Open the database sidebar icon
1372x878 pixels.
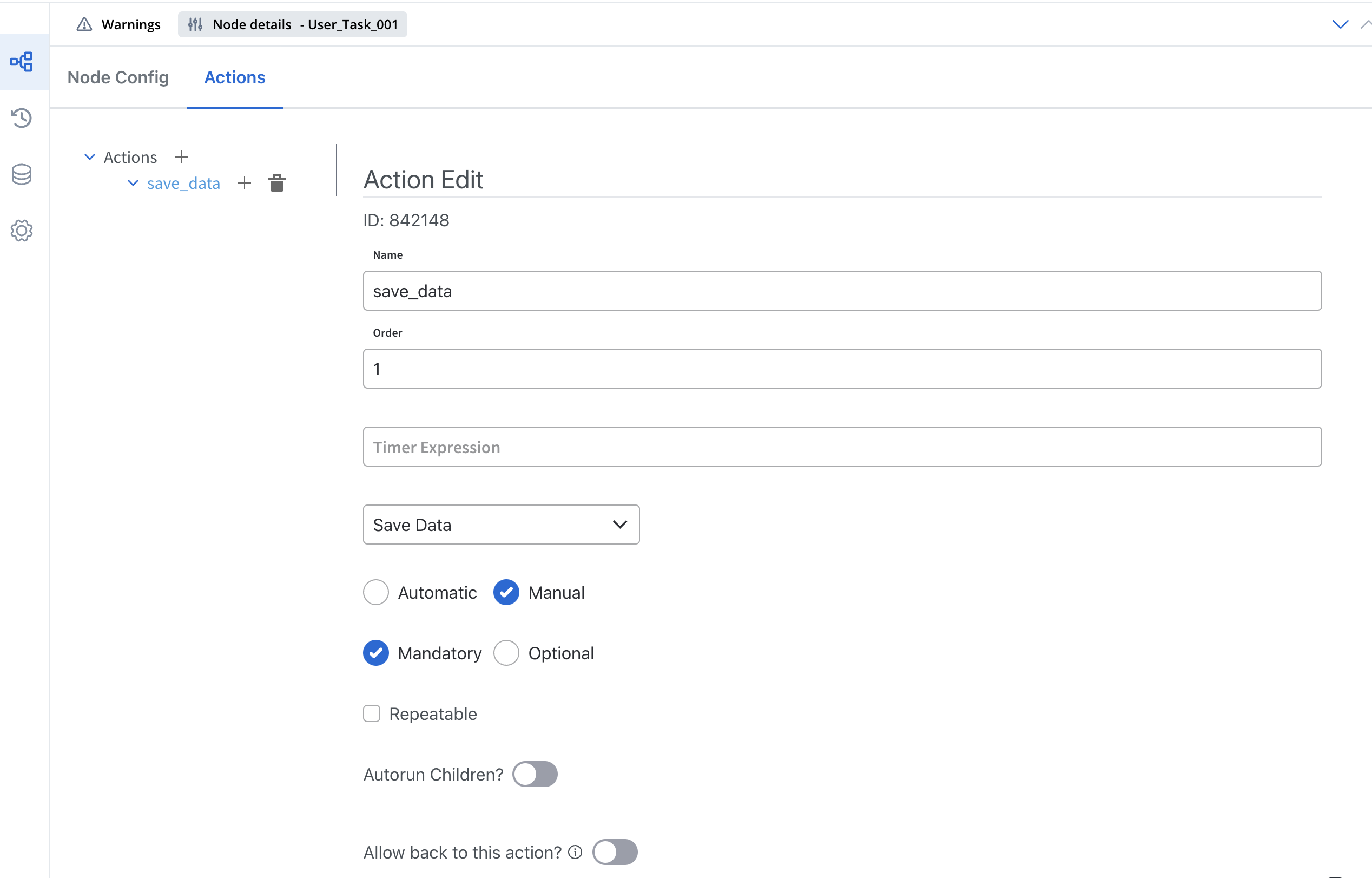pyautogui.click(x=22, y=174)
